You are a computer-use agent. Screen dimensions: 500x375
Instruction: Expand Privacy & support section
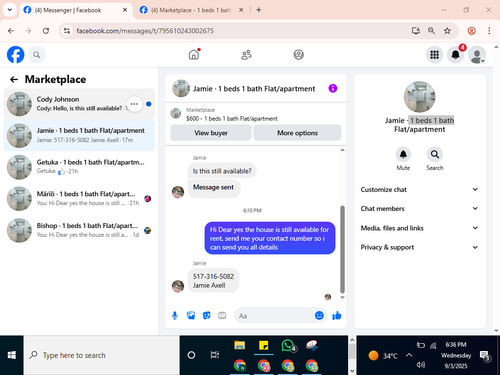[x=419, y=247]
